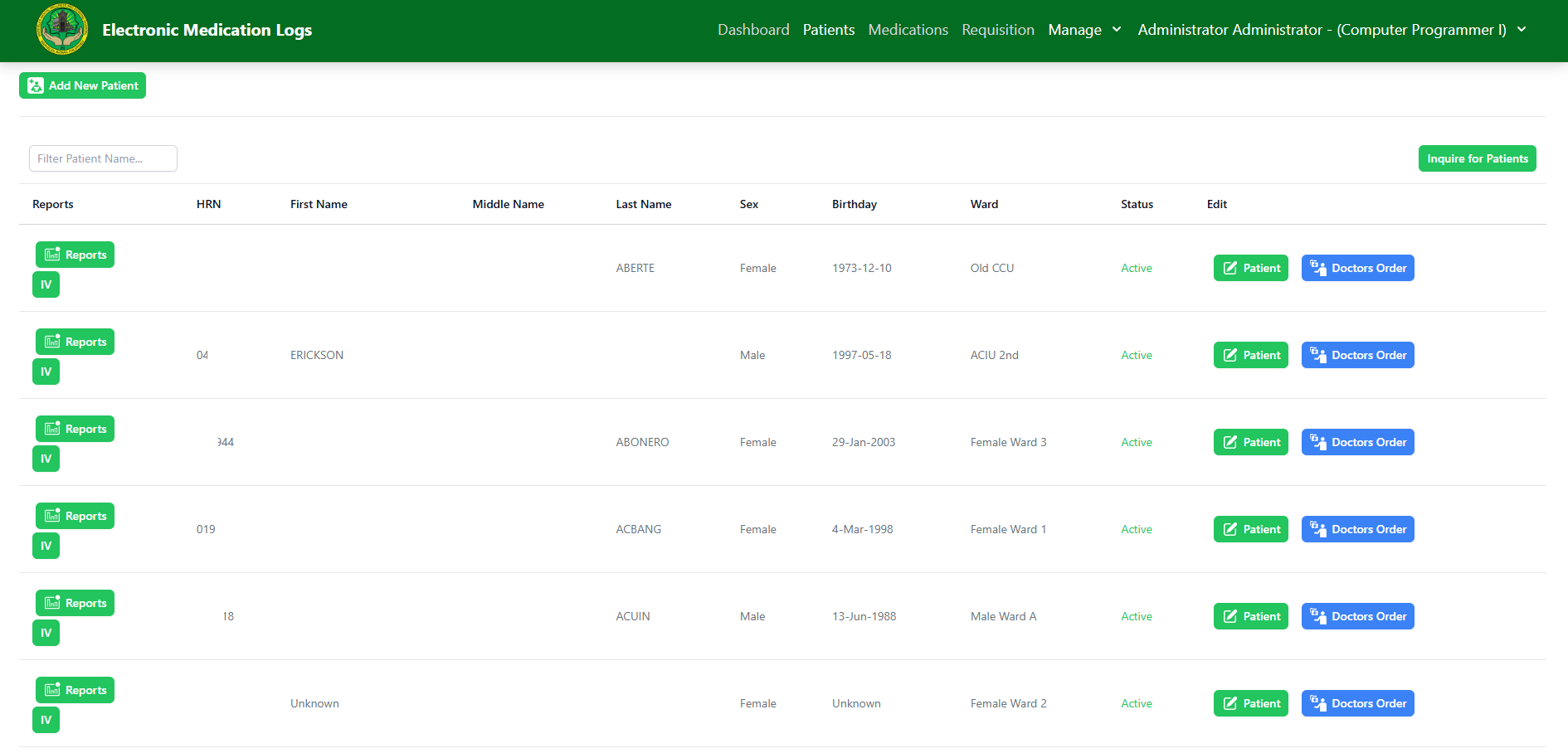Open Doctors Order for ACBANG

(1357, 529)
